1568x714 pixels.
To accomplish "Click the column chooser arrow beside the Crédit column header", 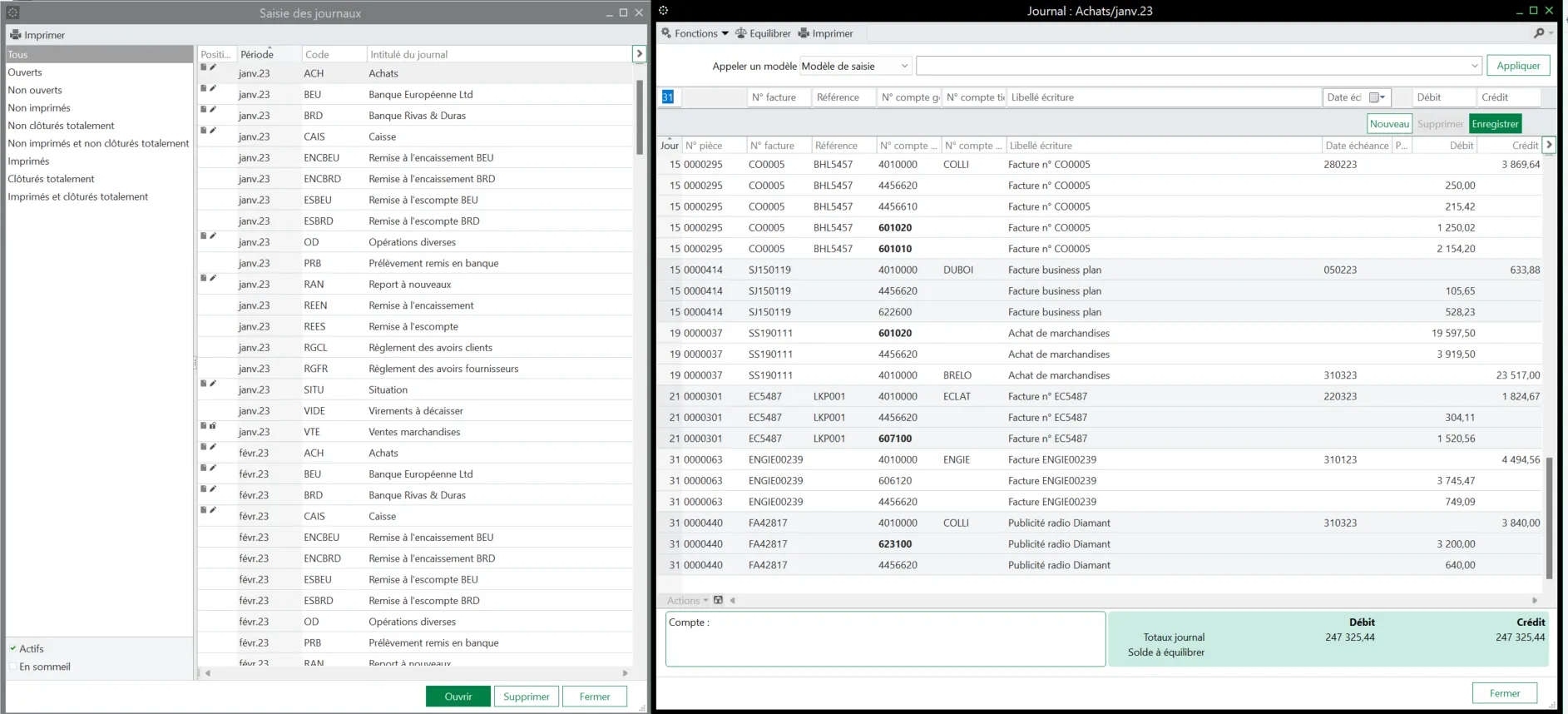I will [x=1549, y=145].
